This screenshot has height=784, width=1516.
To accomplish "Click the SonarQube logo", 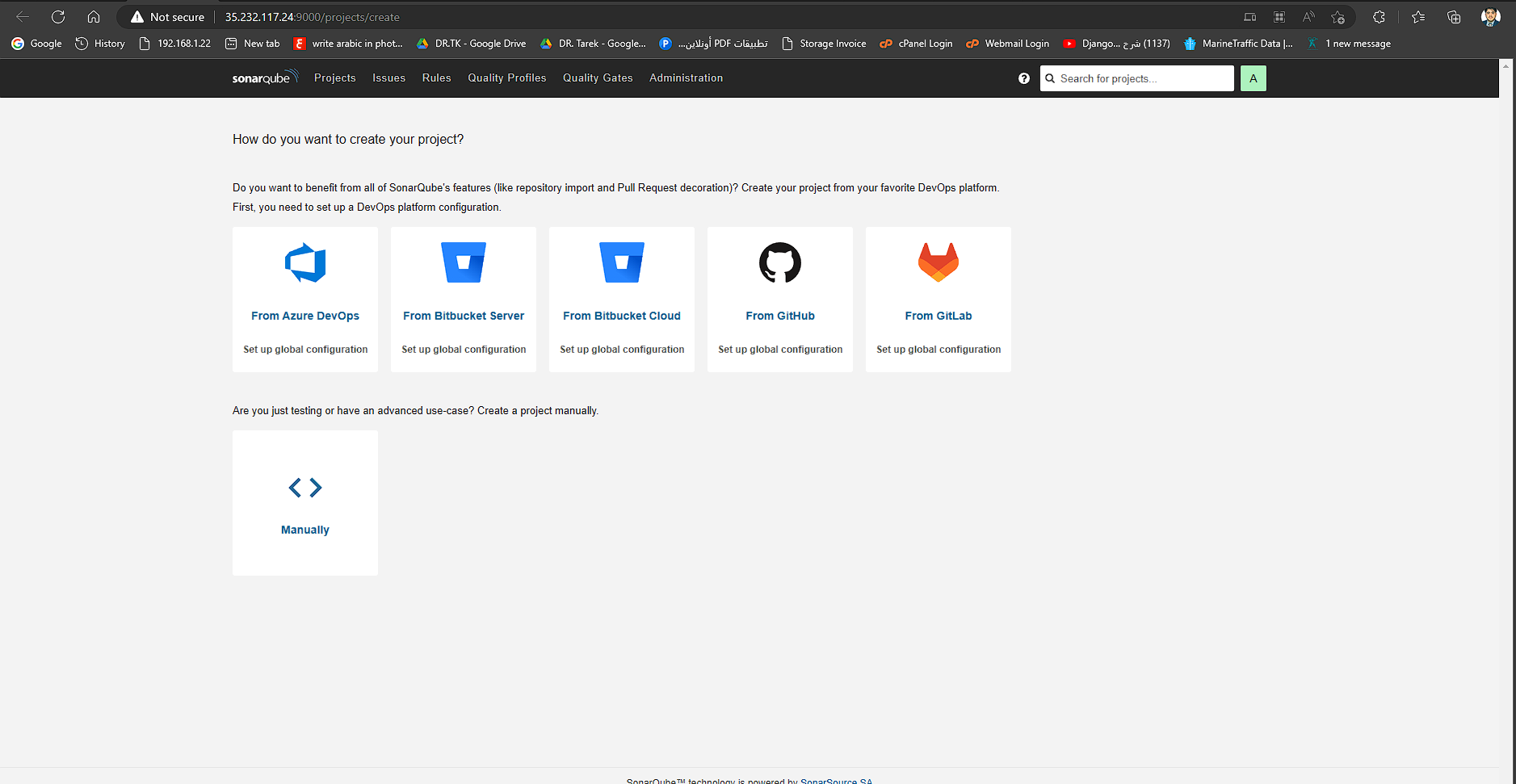I will click(264, 78).
